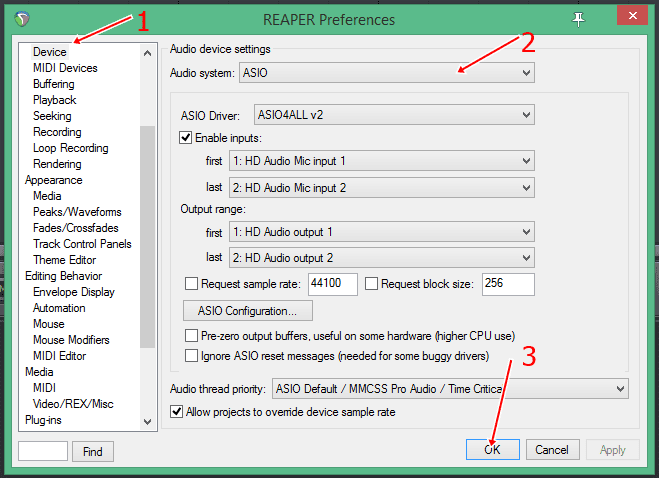Click the block size field showing 256
The width and height of the screenshot is (659, 478).
508,284
